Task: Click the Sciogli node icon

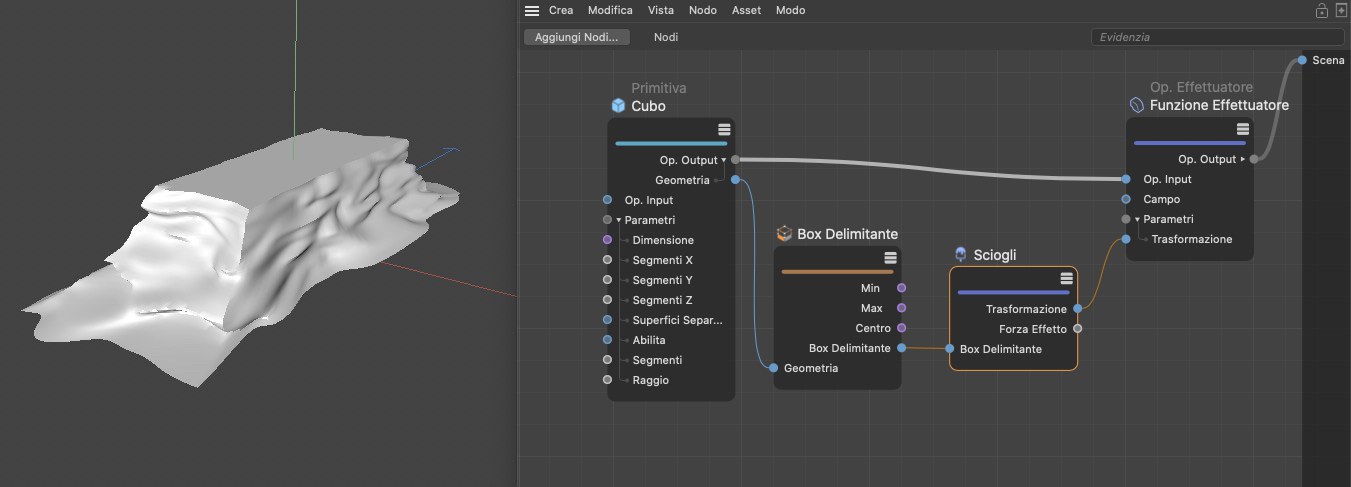Action: 961,255
